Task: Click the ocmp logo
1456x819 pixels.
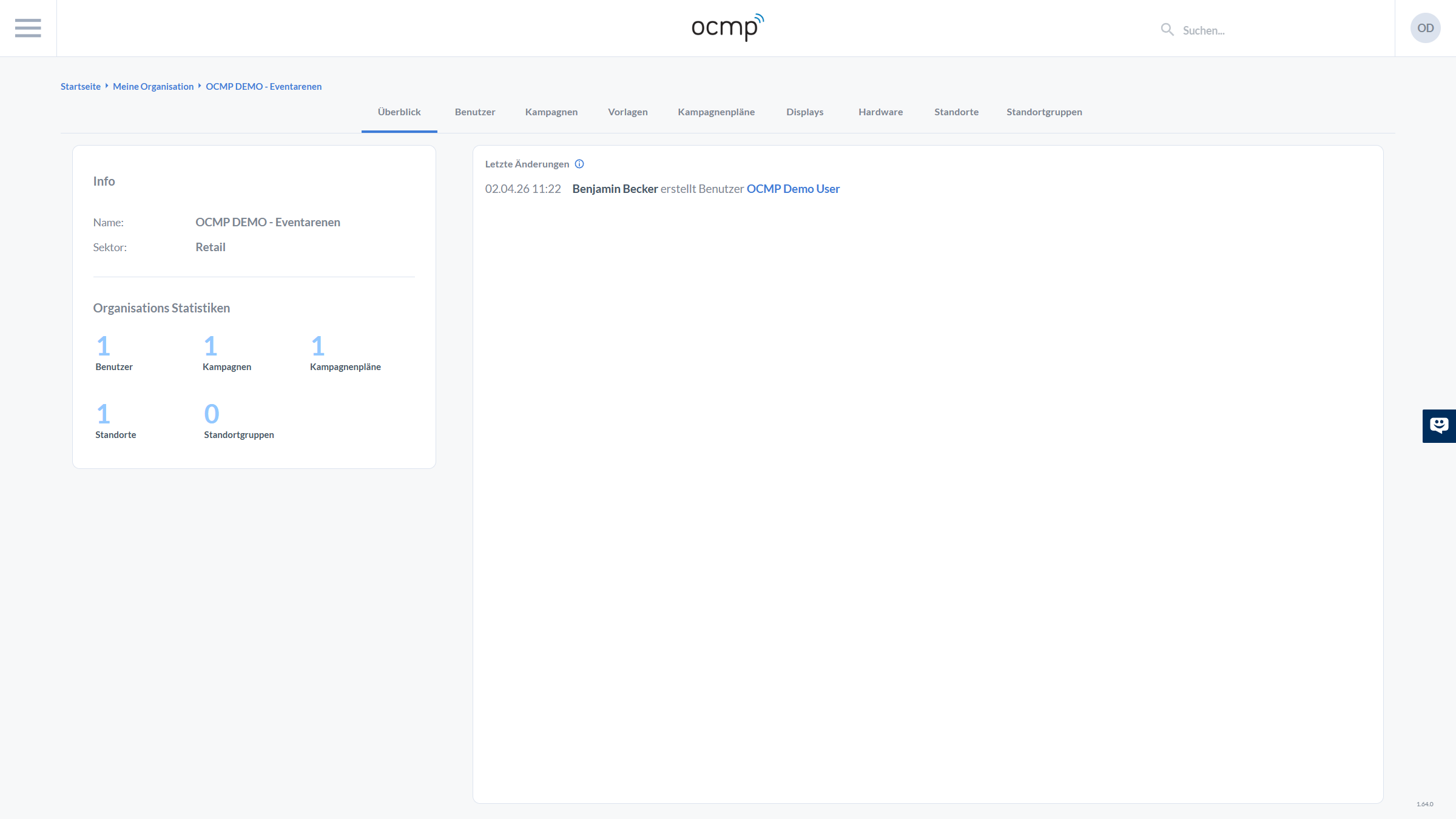Action: 727,27
